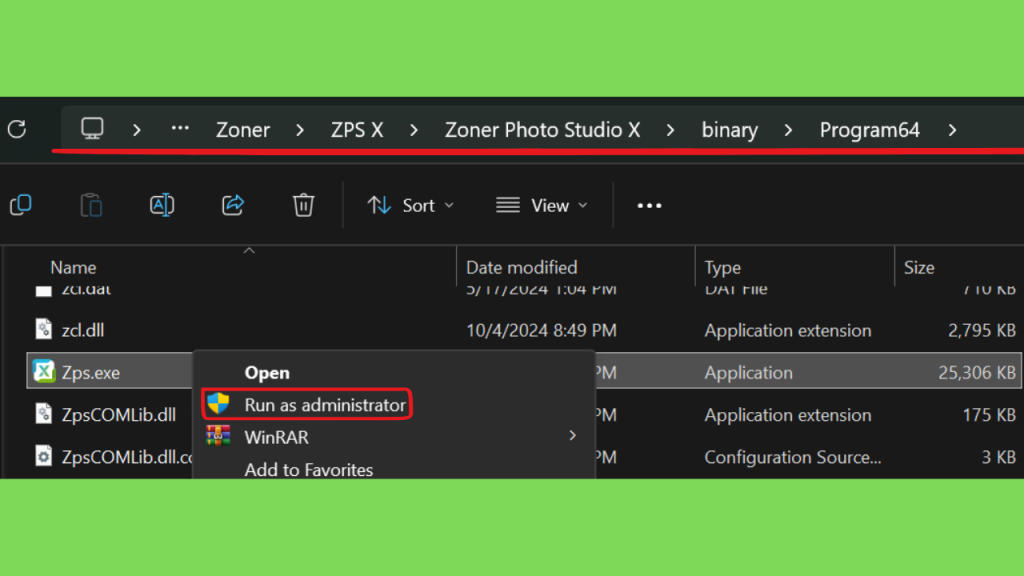Click the 3 KB size cell

pyautogui.click(x=999, y=457)
